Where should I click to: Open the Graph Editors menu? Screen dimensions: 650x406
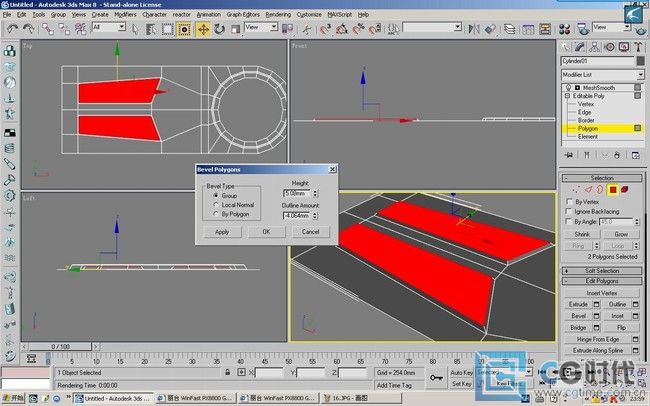[x=243, y=14]
